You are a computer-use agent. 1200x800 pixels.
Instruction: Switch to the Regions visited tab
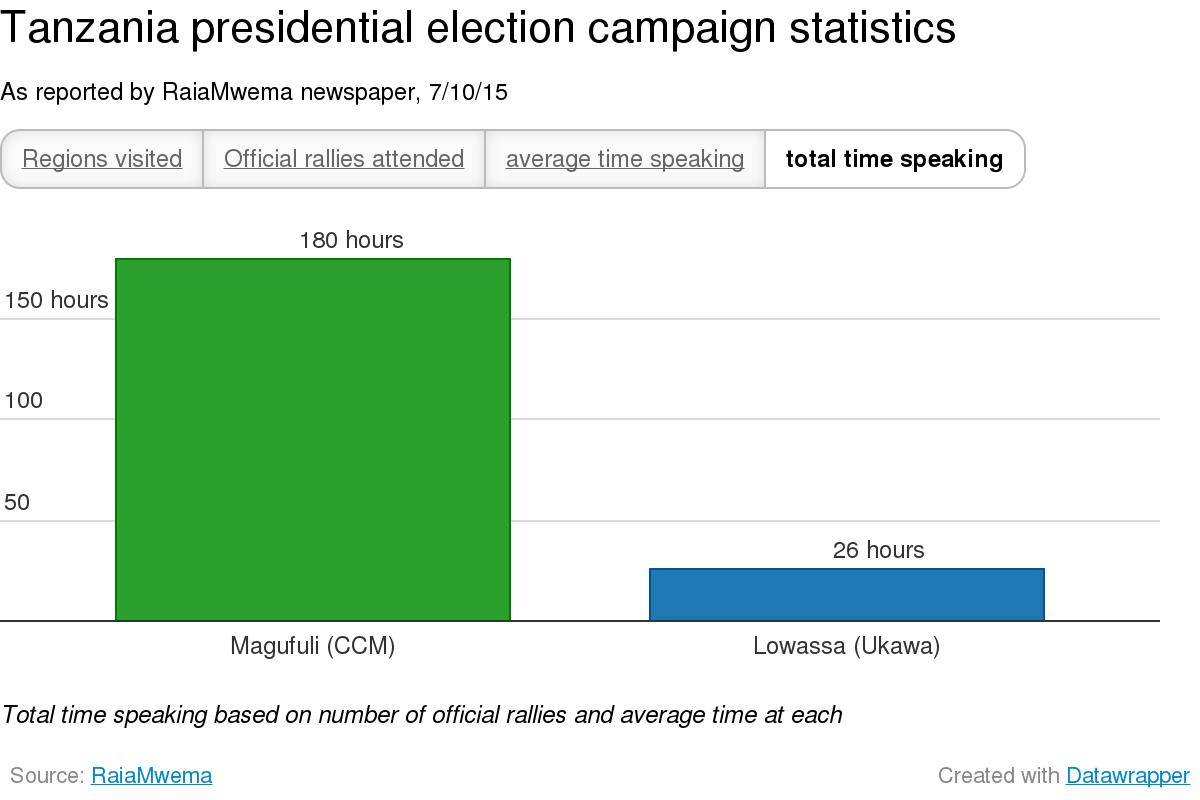pyautogui.click(x=102, y=159)
